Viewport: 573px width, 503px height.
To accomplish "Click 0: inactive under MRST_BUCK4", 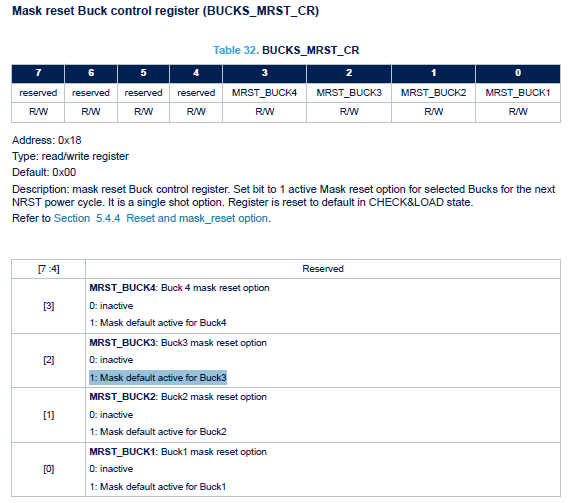I will pos(111,306).
